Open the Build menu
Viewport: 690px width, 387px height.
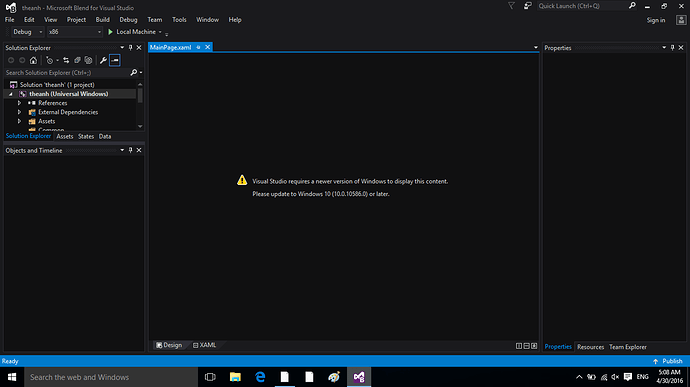click(103, 20)
